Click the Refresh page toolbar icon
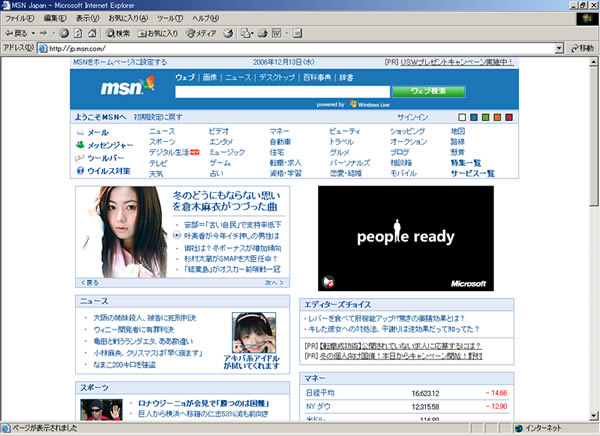The height and width of the screenshot is (436, 600). tap(78, 33)
